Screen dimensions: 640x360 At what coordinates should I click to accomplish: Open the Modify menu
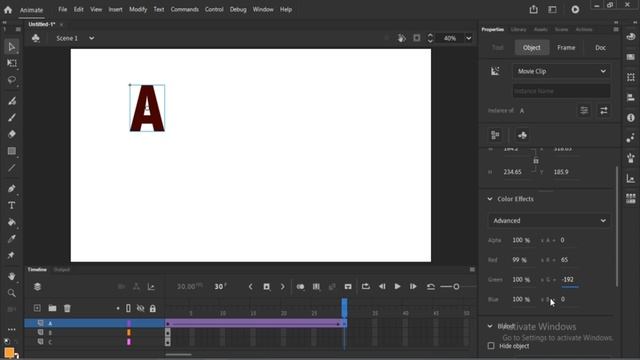tap(138, 9)
